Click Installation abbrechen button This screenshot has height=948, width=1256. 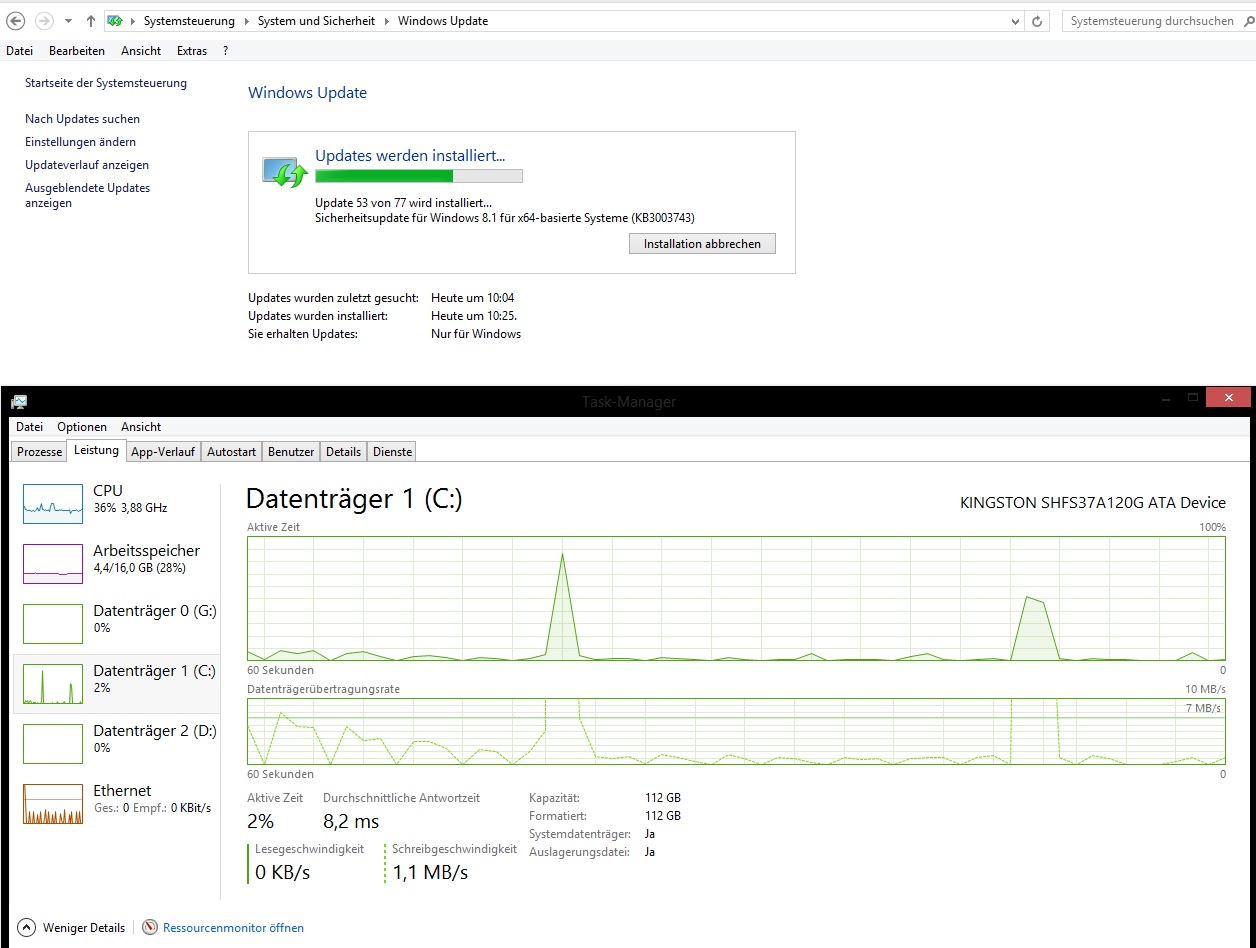point(702,243)
